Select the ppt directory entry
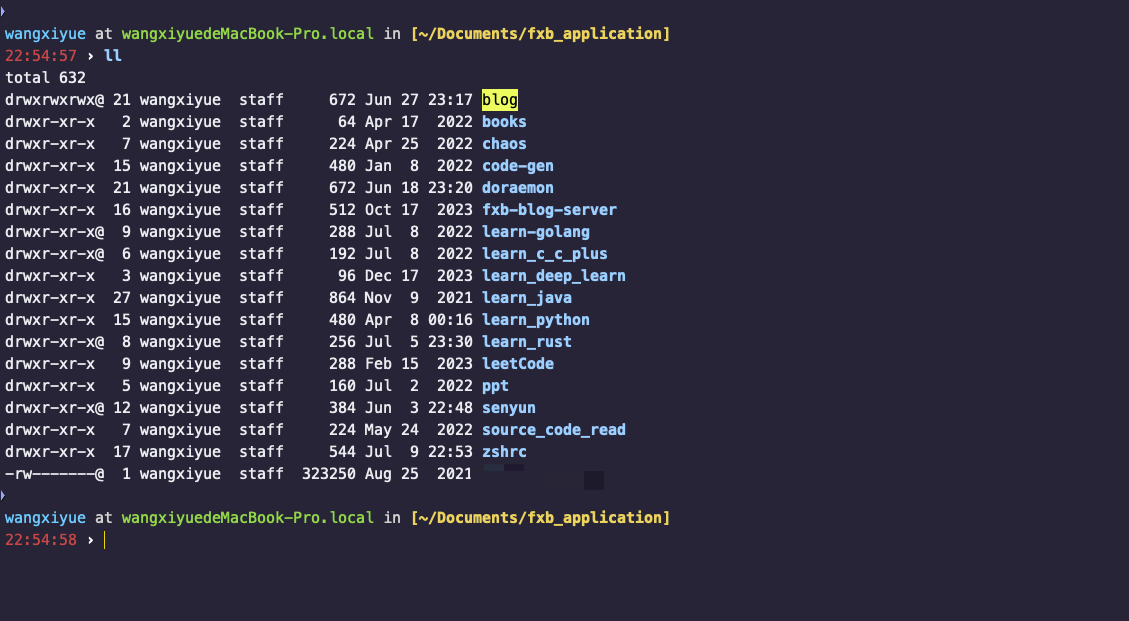The image size is (1129, 621). 495,386
